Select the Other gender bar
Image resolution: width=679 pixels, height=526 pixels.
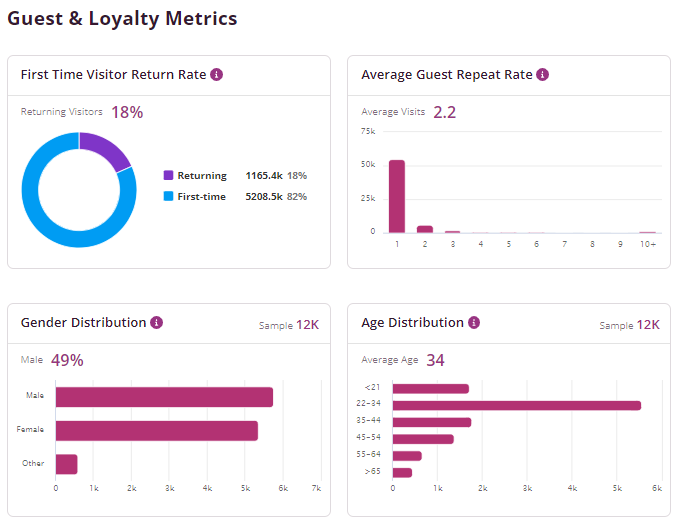[x=66, y=464]
